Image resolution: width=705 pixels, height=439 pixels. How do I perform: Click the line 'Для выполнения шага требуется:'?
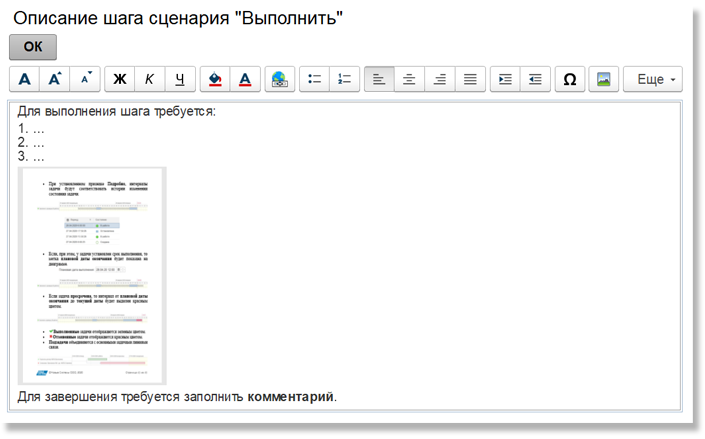[116, 111]
